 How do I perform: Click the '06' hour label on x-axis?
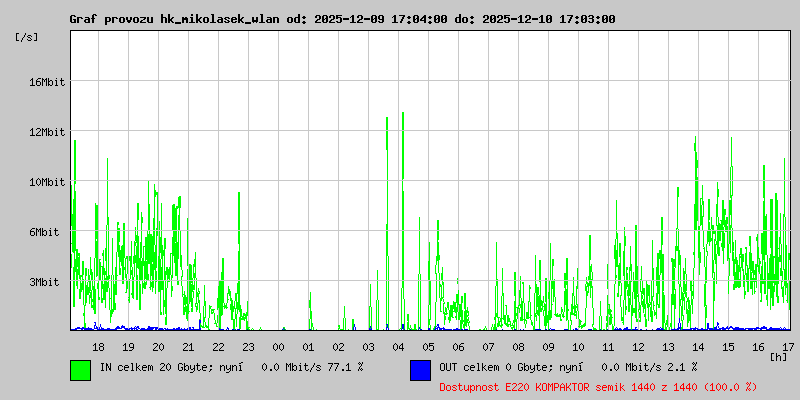tap(458, 347)
